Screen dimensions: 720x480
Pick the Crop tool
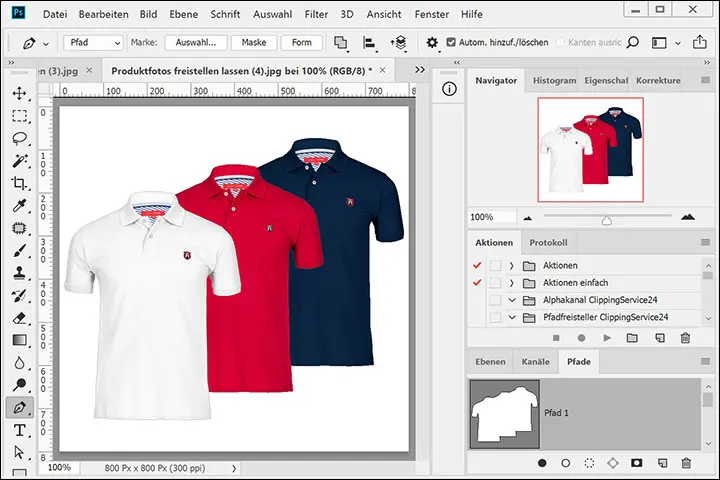click(19, 183)
